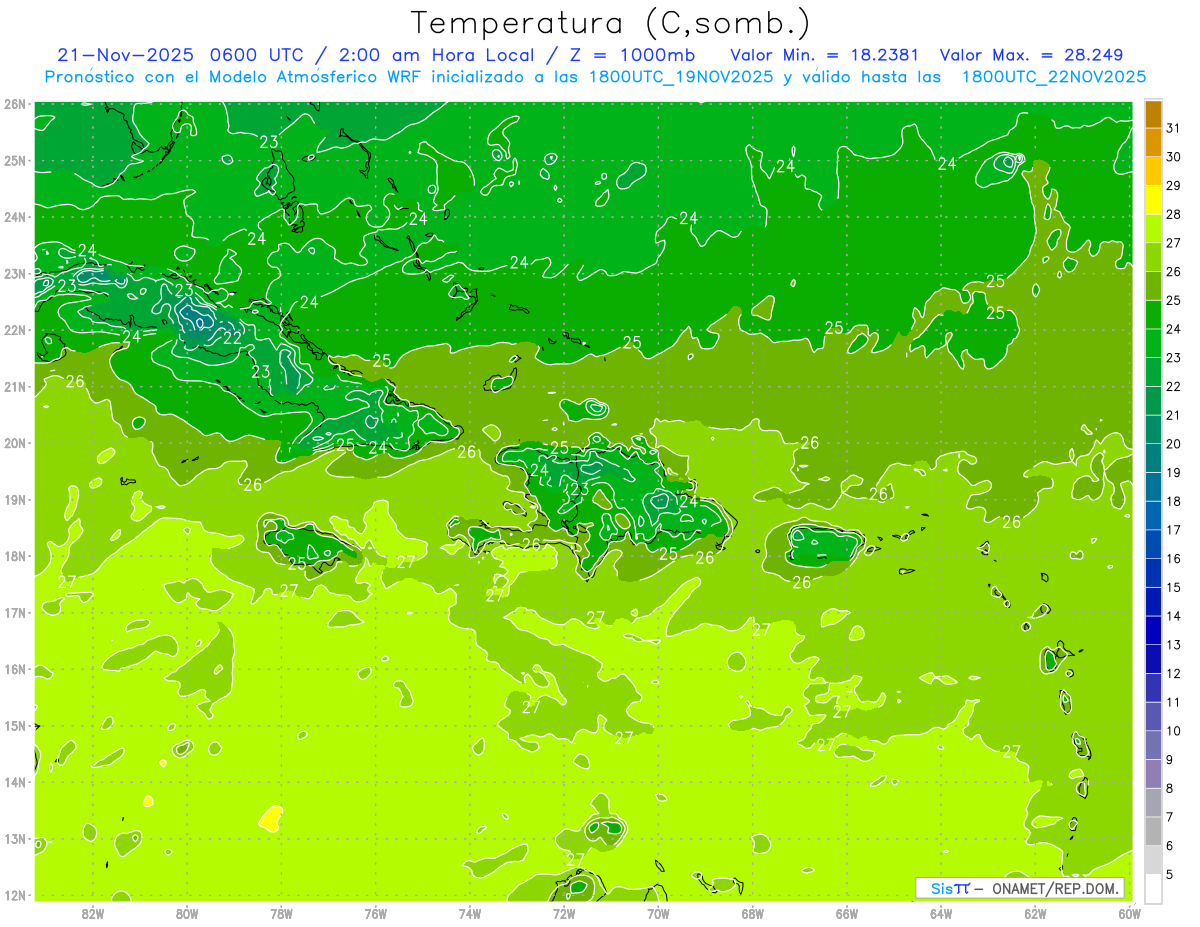Select the 23N latitude axis label

[15, 273]
